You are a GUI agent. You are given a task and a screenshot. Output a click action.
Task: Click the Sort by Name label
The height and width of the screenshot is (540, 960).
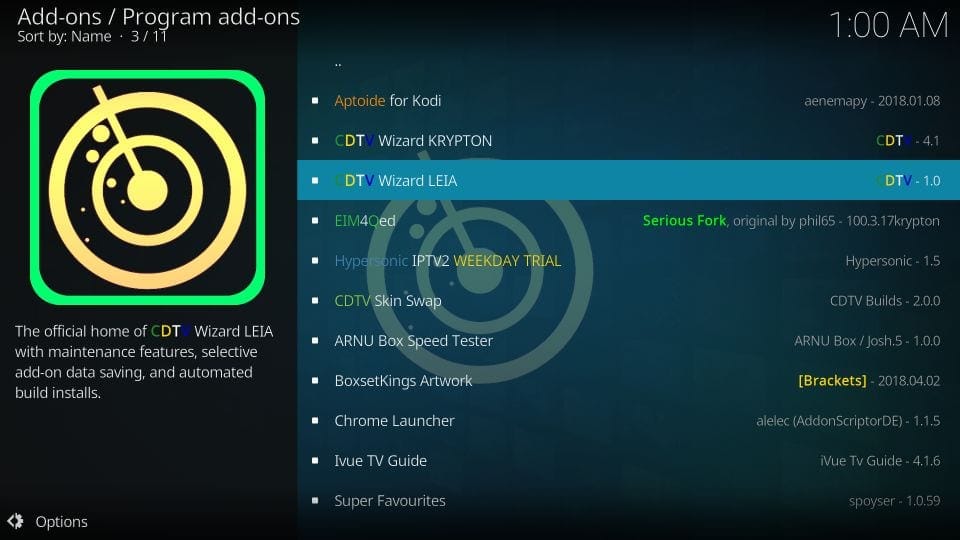coord(64,37)
